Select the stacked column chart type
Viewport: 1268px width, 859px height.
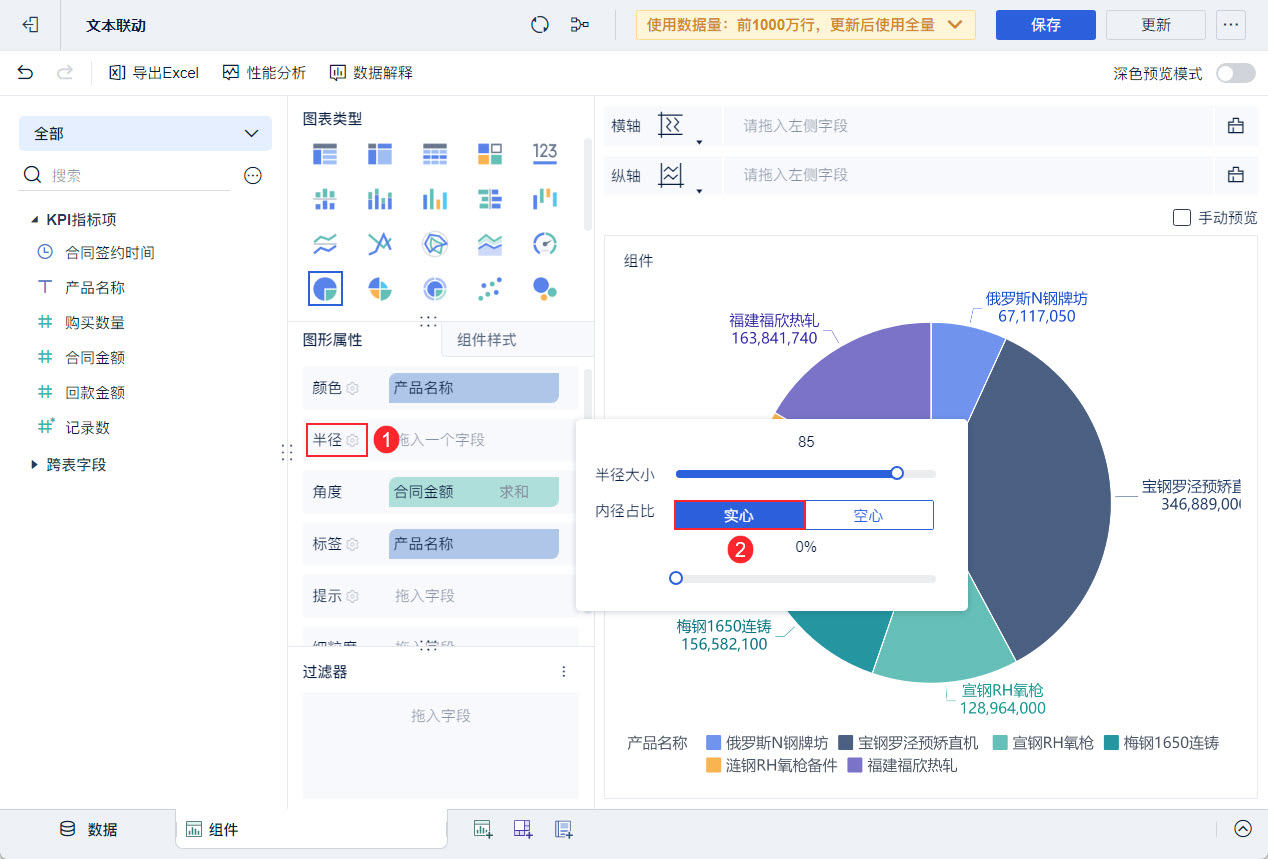[380, 199]
